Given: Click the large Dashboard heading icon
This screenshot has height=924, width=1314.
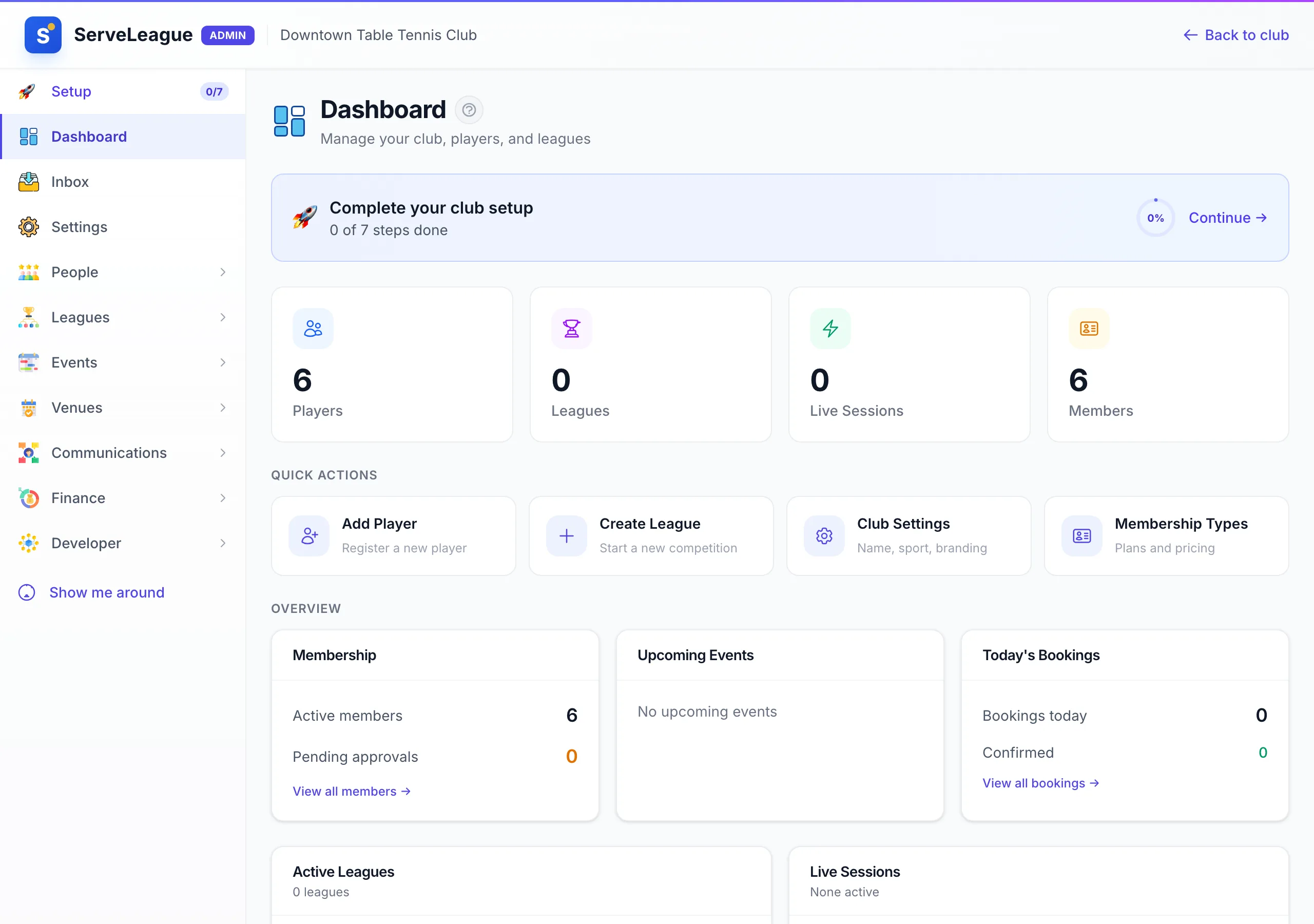Looking at the screenshot, I should click(x=289, y=121).
